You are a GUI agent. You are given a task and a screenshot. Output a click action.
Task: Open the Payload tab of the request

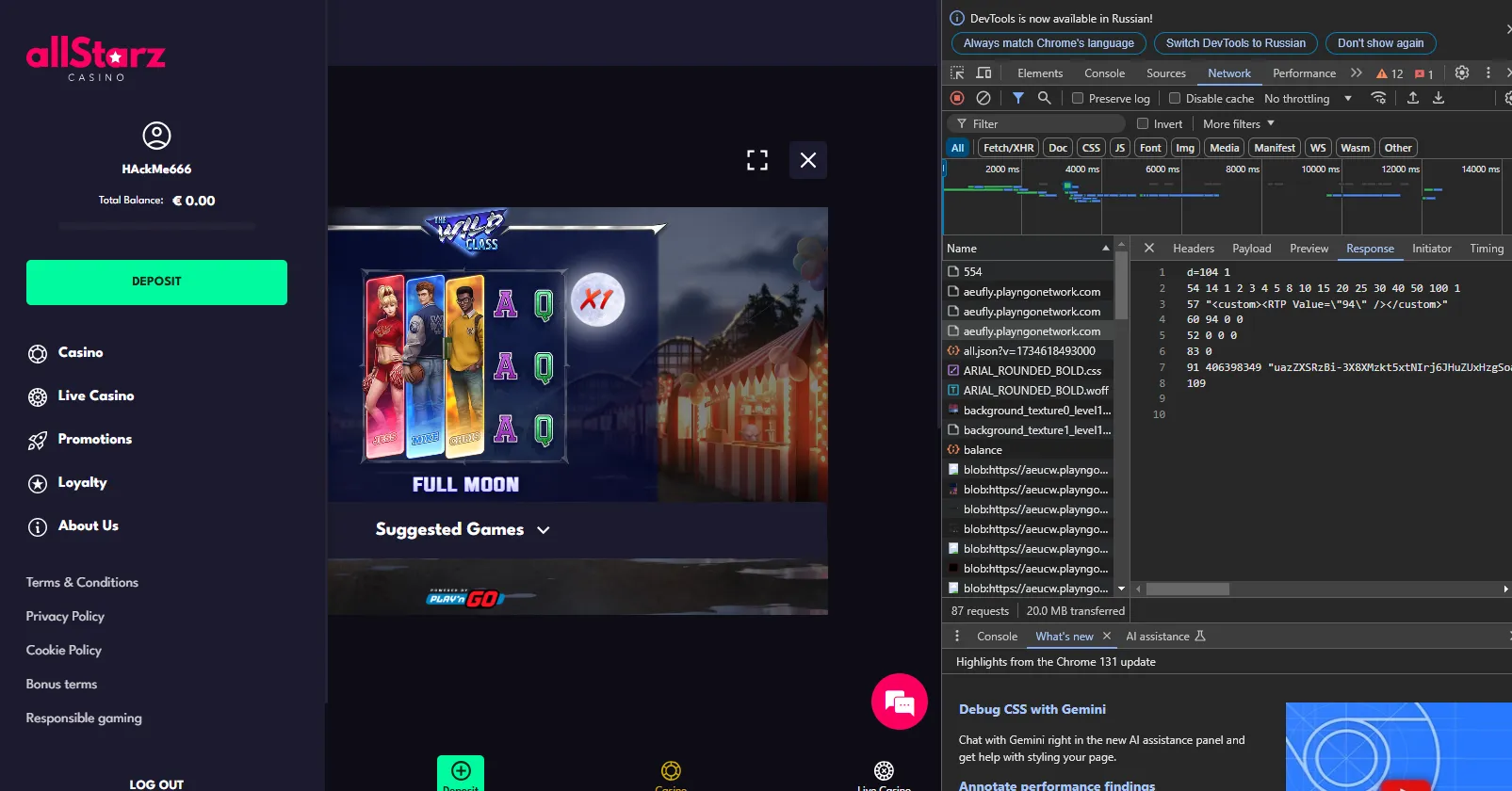pyautogui.click(x=1252, y=249)
